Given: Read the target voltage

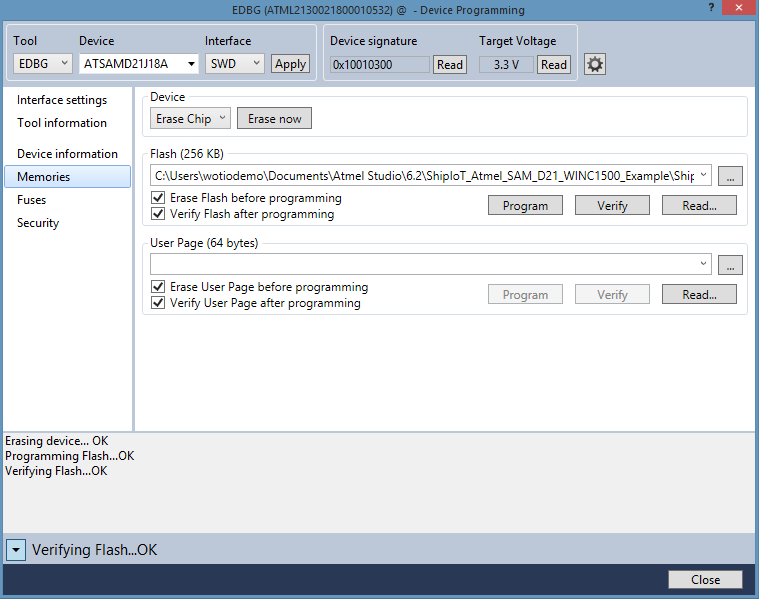Looking at the screenshot, I should pos(554,64).
